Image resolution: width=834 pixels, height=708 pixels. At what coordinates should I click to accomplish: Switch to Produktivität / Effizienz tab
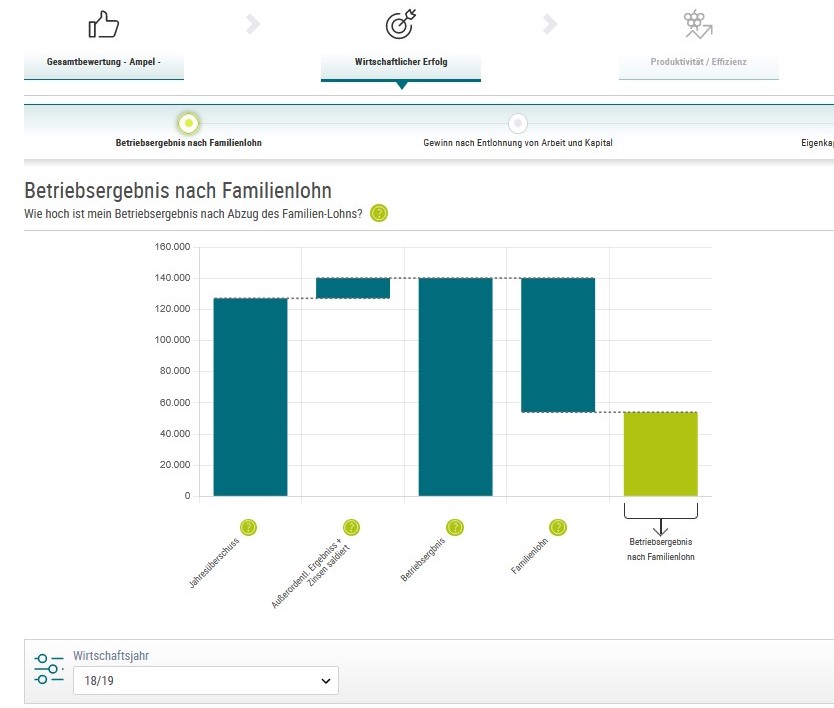[698, 62]
